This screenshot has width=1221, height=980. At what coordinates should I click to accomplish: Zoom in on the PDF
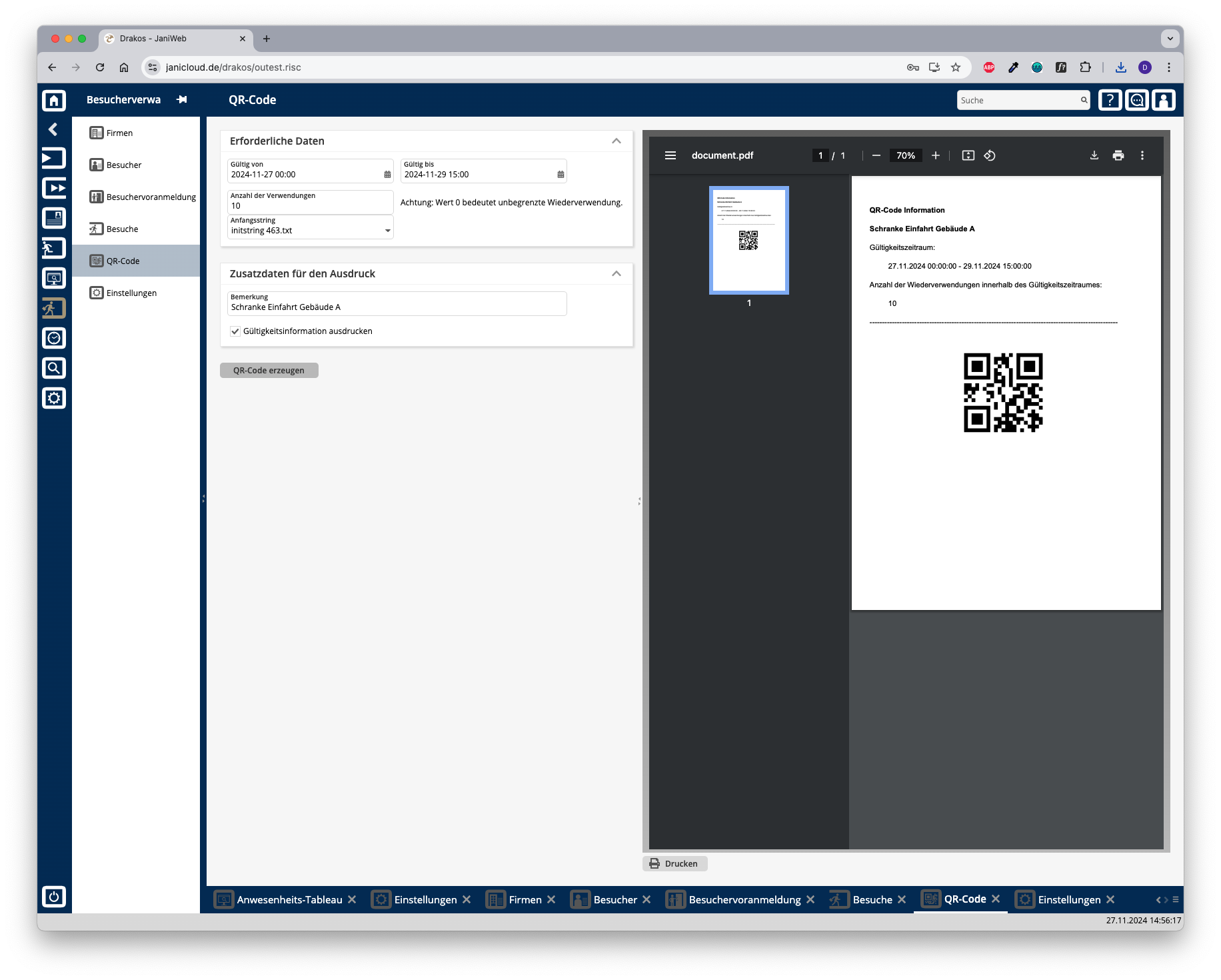[936, 155]
